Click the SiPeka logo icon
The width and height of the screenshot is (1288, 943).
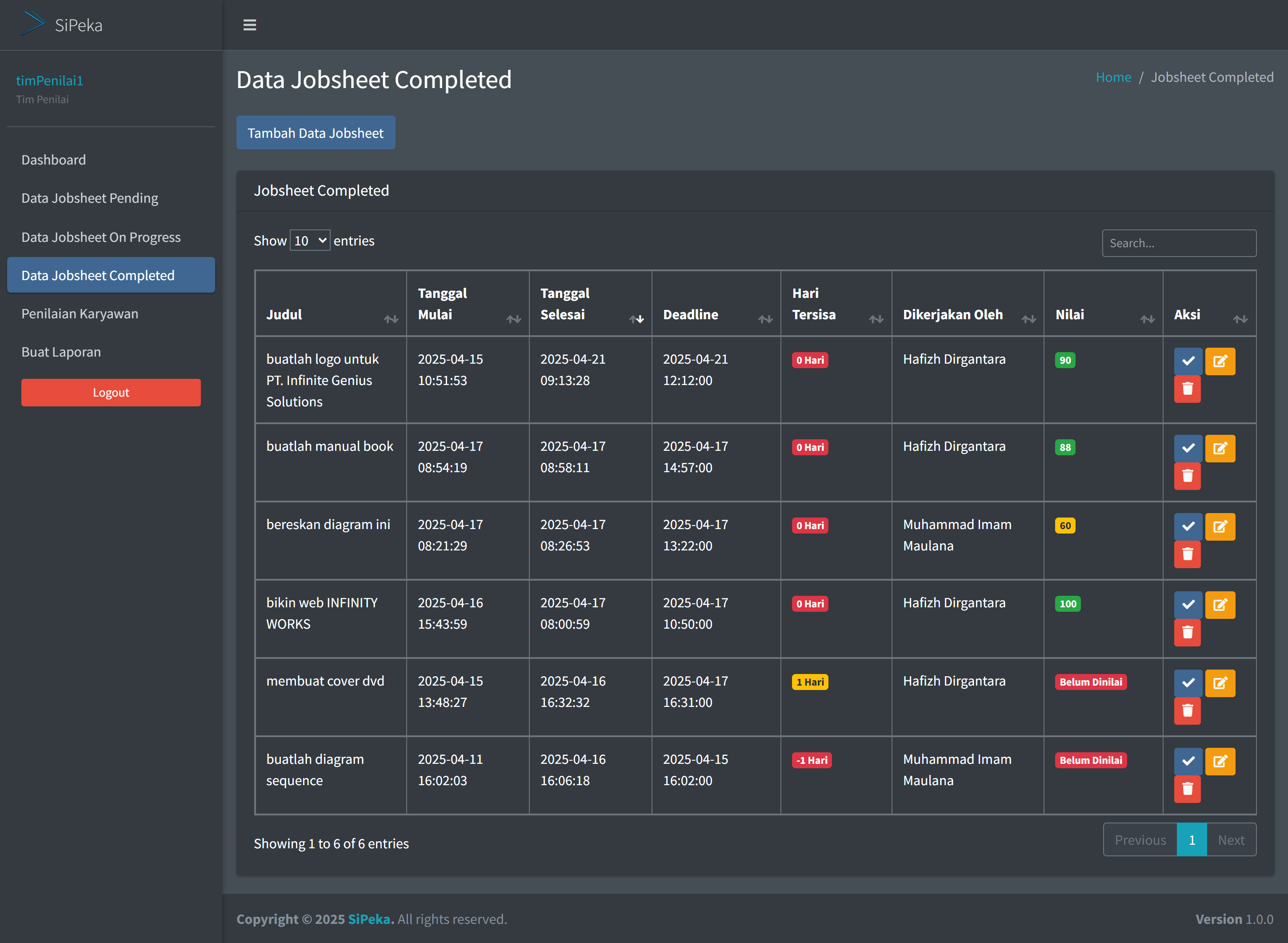pyautogui.click(x=32, y=24)
